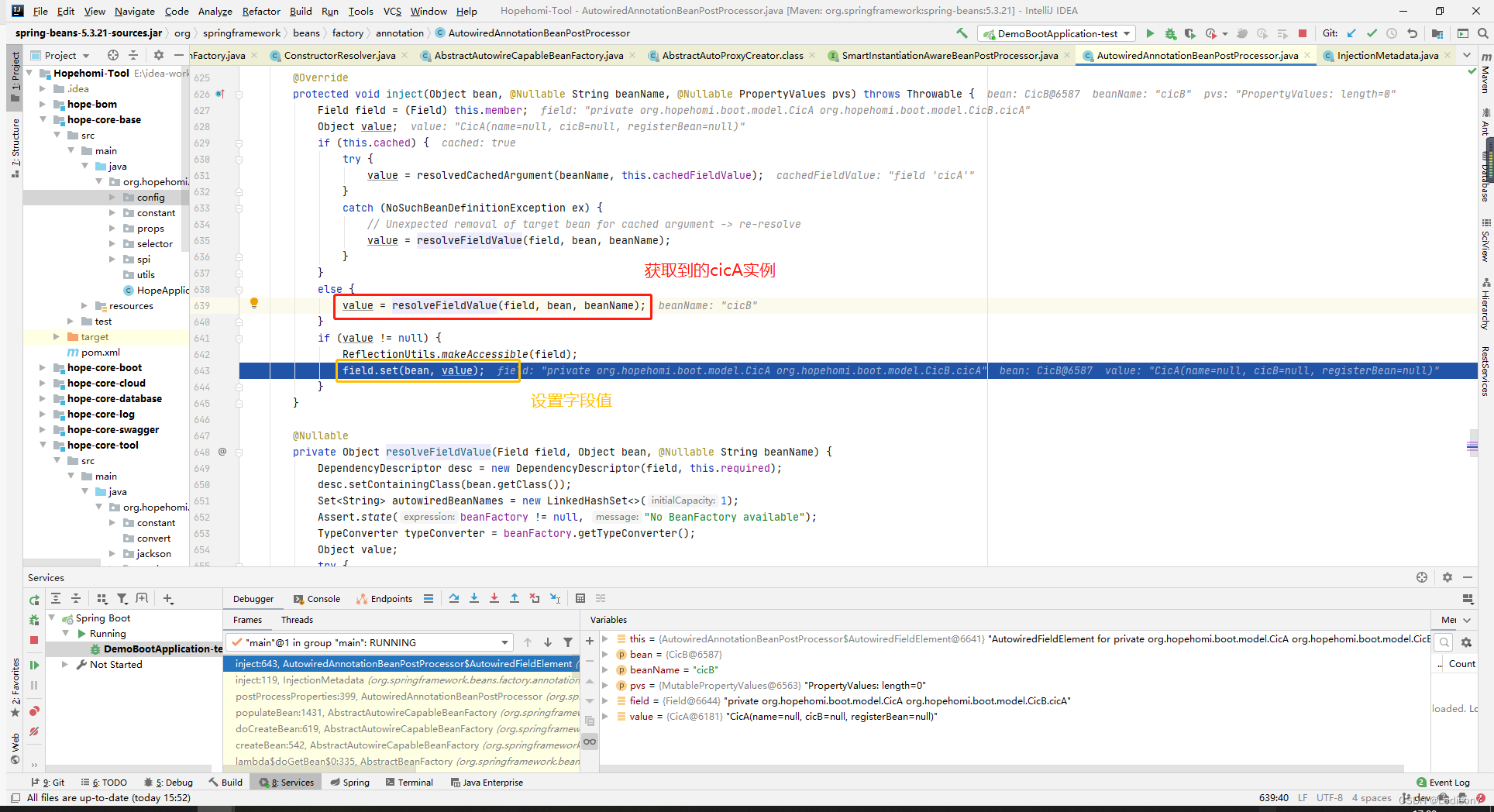Open thread selector "main"@1 RUNNING dropdown
Screen dimensions: 1494x812
(370, 642)
